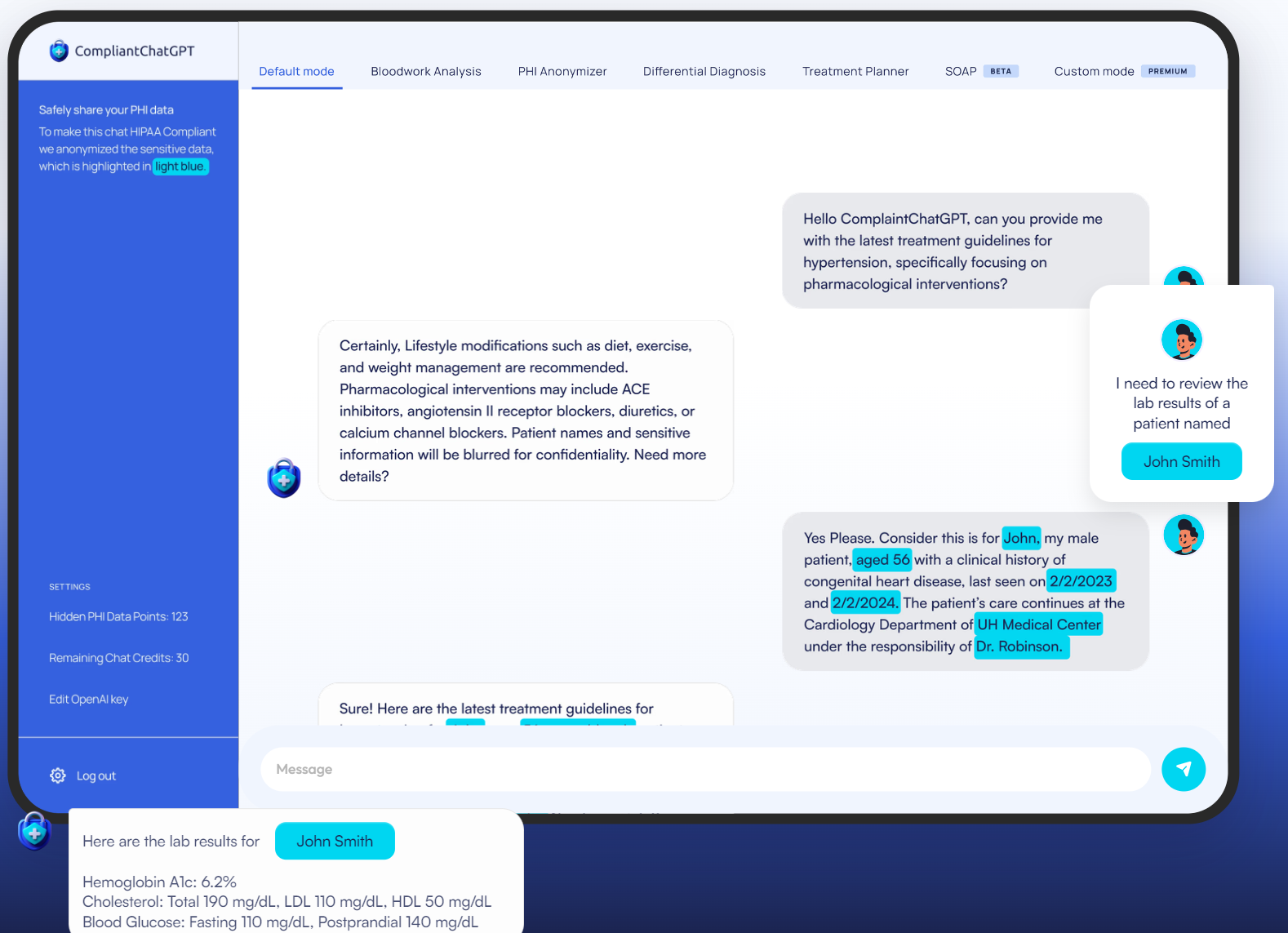Click the bot shield avatar beside first reply

(284, 478)
